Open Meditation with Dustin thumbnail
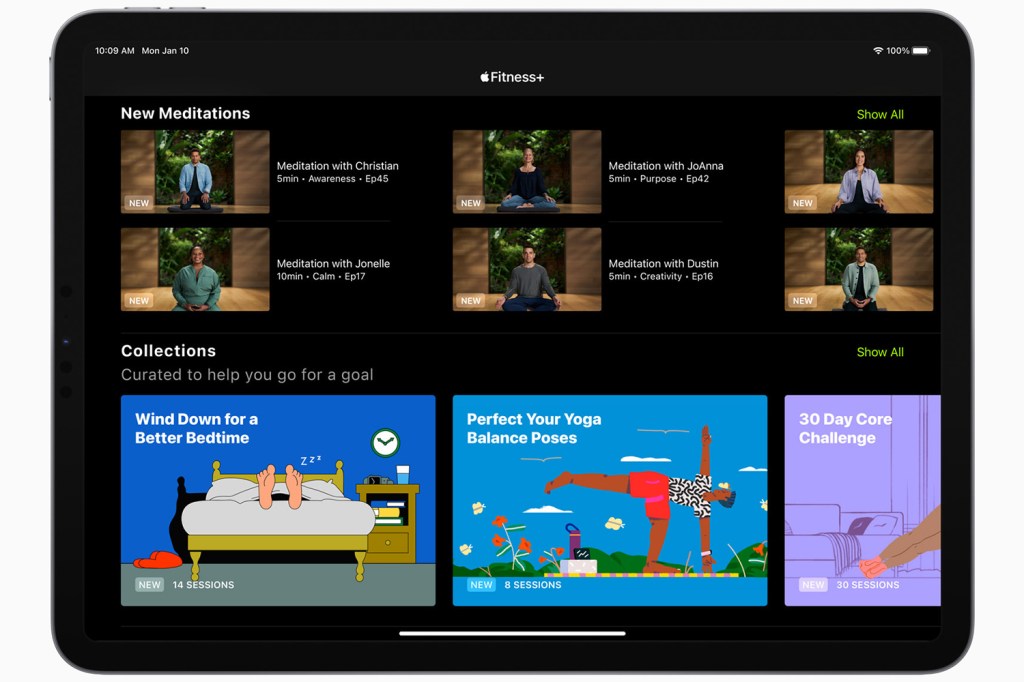Image resolution: width=1024 pixels, height=682 pixels. pos(527,269)
